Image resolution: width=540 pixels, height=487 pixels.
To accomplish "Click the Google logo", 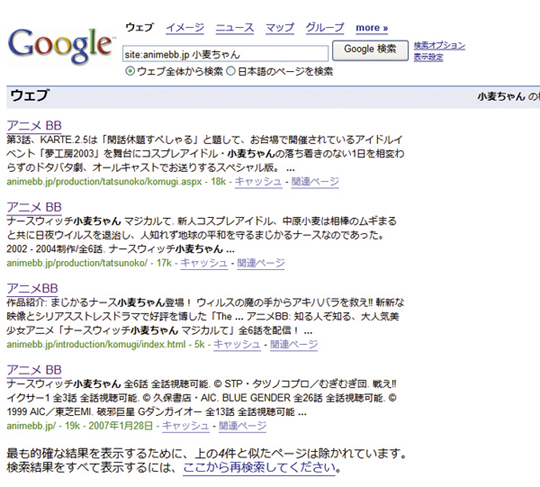I will (60, 45).
